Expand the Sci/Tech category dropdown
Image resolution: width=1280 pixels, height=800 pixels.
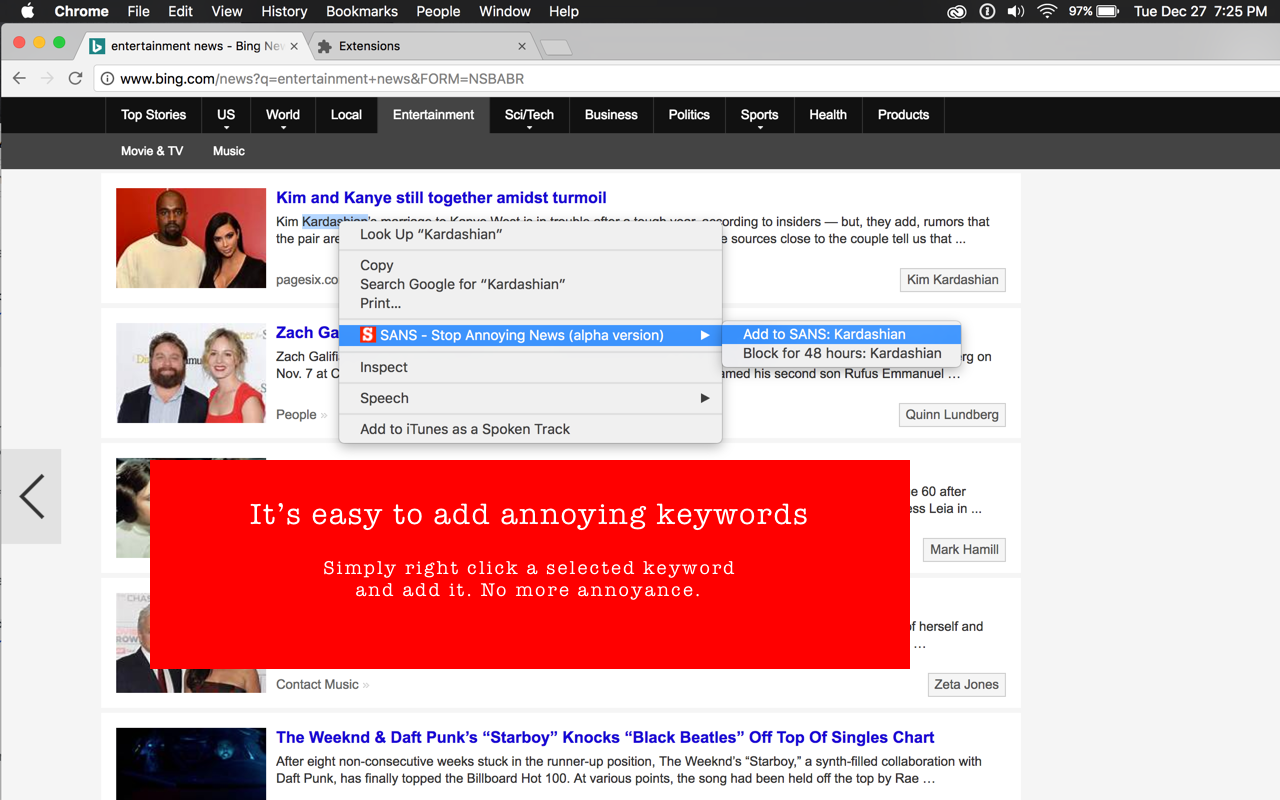pos(529,115)
